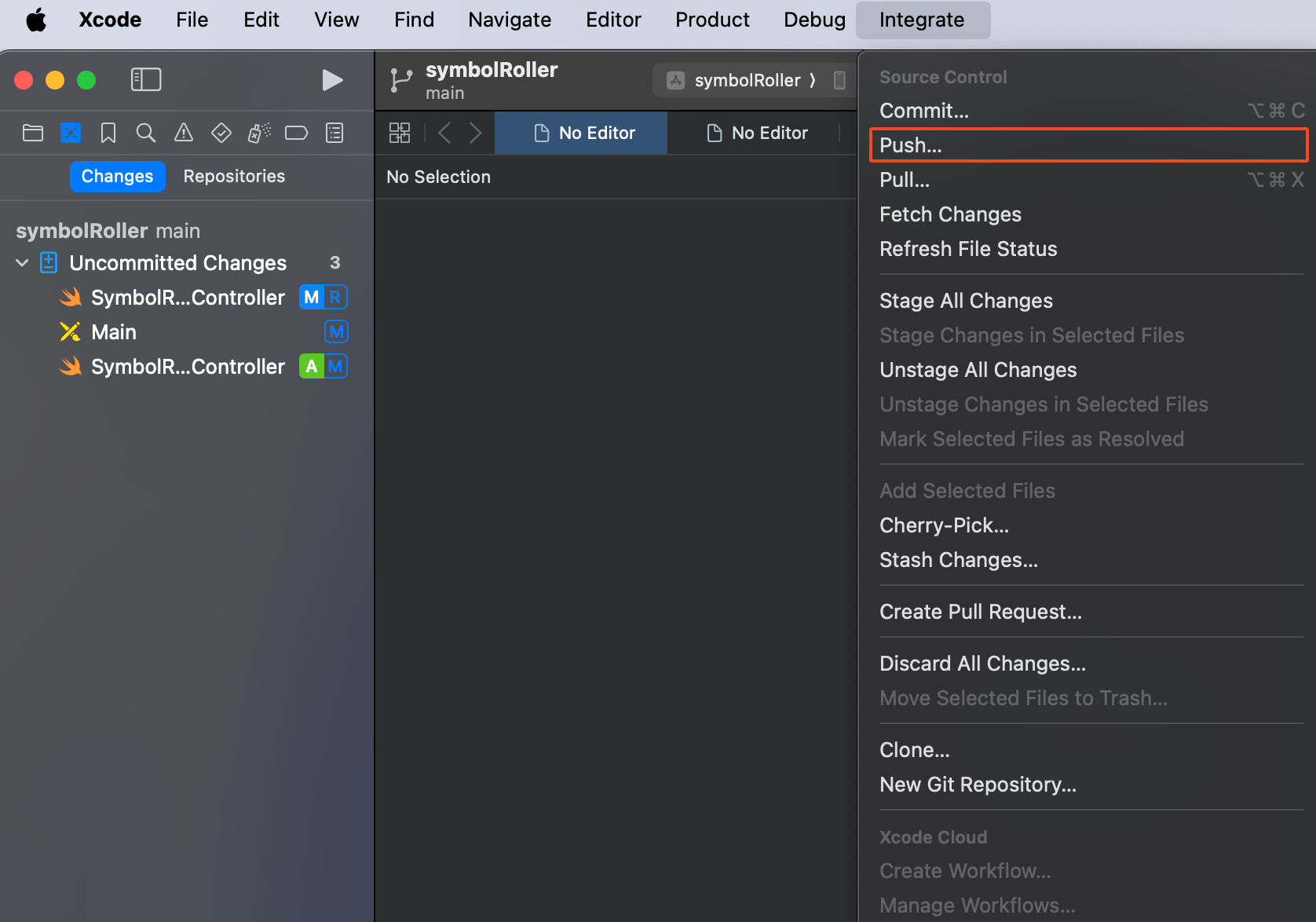
Task: Click the M R status badge
Action: coord(324,298)
